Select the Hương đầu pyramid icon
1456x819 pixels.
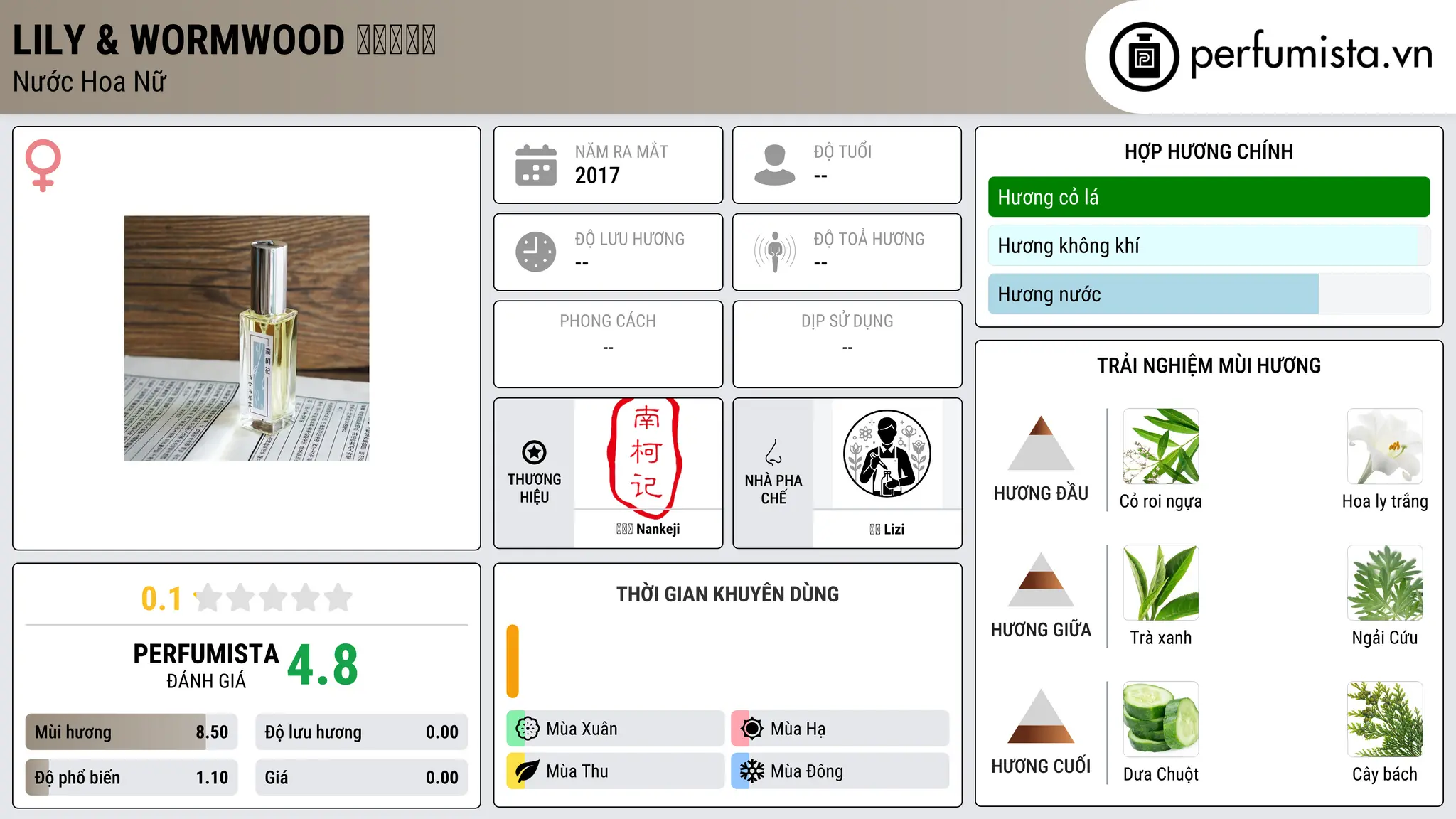1041,443
